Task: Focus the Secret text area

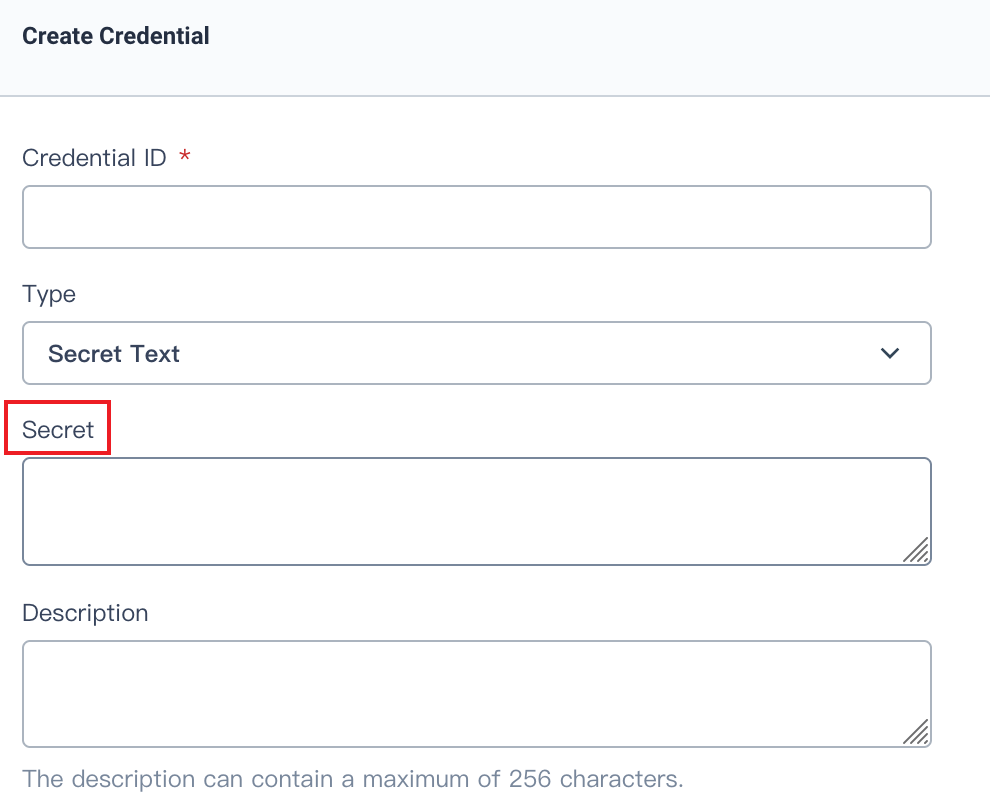Action: 476,510
